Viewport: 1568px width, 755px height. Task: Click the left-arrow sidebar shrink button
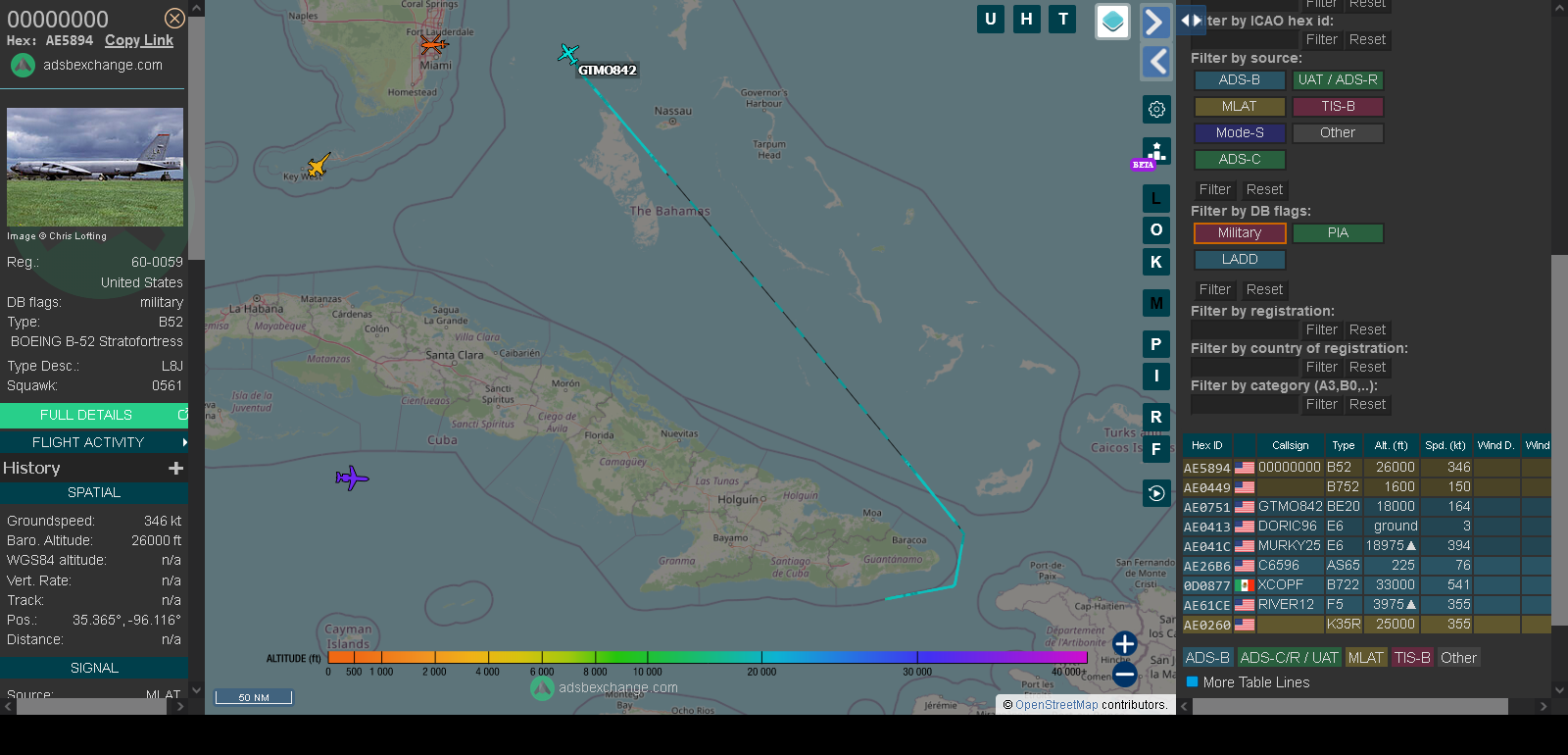(1156, 62)
